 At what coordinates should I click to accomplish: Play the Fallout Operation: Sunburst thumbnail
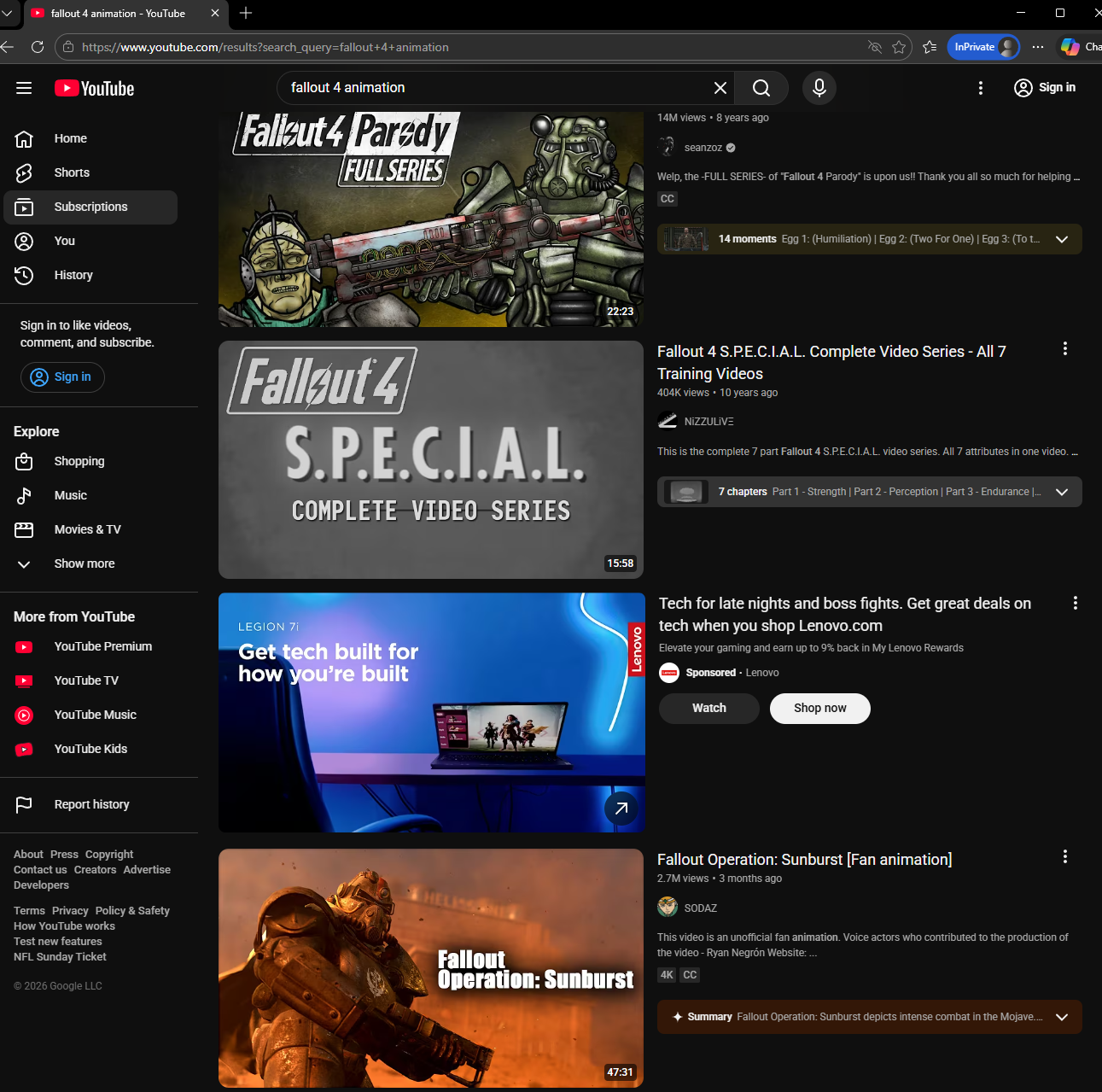(431, 968)
